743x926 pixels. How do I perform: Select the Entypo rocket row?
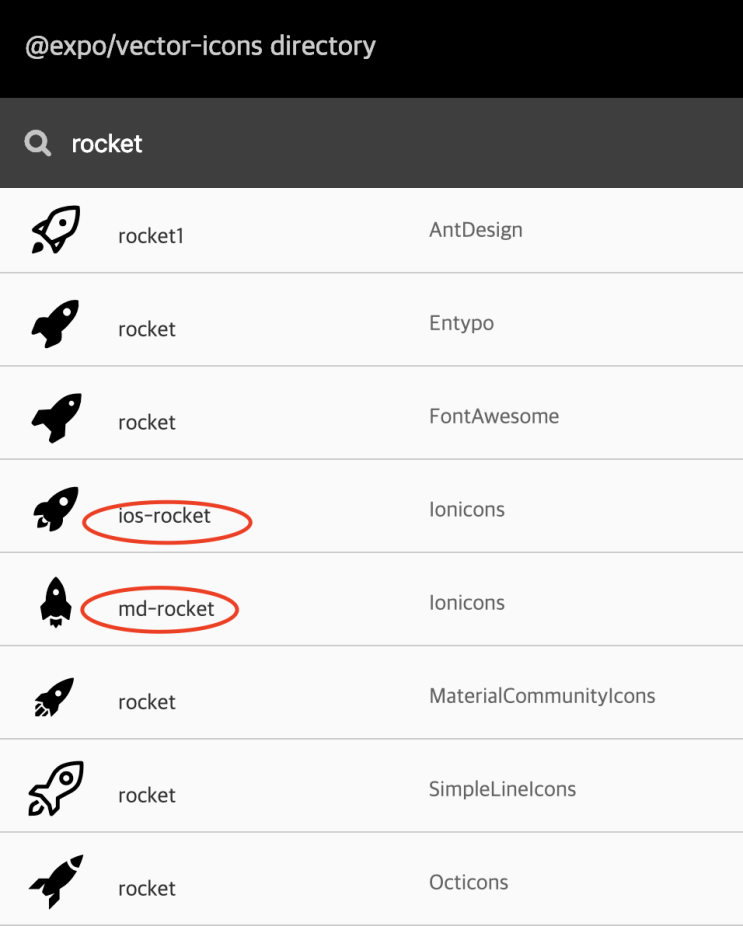[x=370, y=322]
